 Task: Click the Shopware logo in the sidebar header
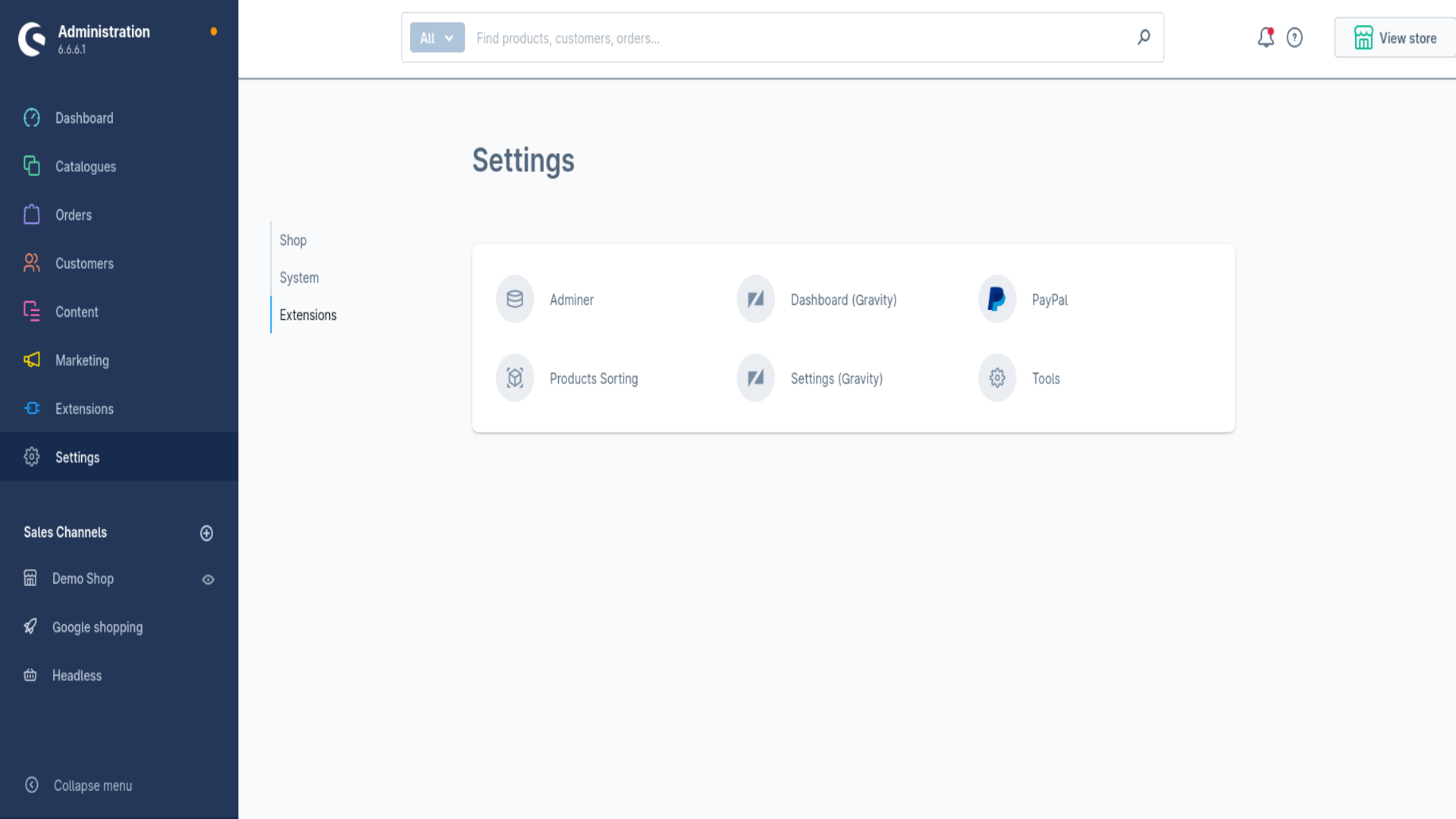tap(32, 39)
